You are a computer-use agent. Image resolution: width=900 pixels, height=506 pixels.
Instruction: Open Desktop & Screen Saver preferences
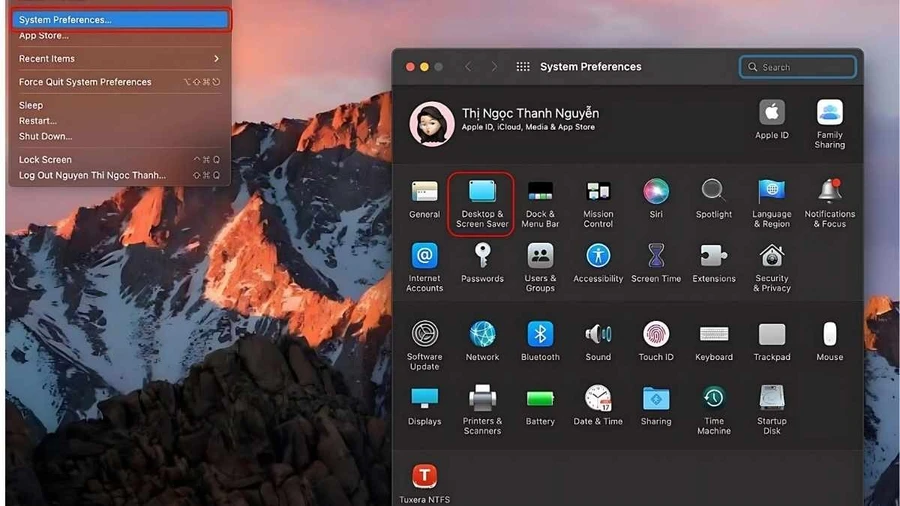pos(482,204)
